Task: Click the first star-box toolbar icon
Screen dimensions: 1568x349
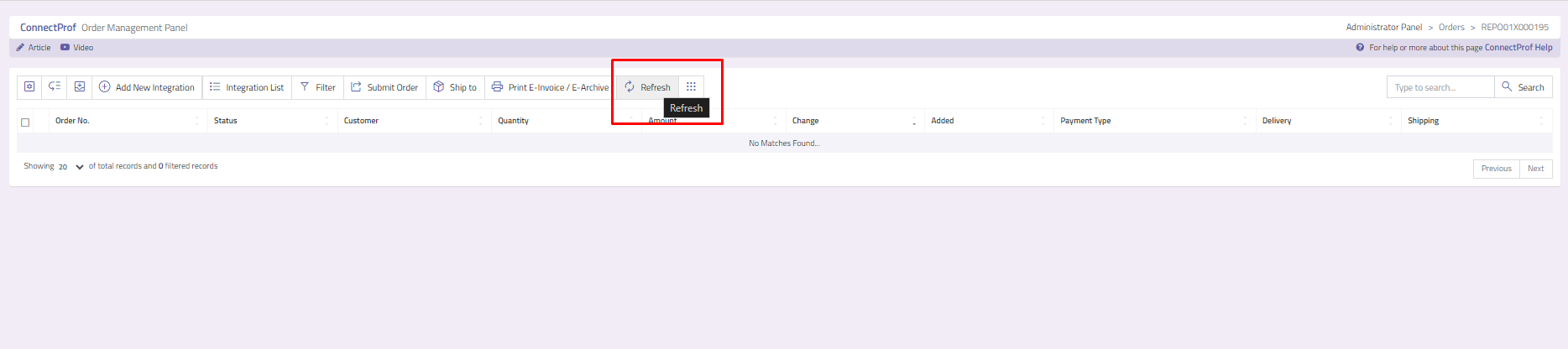Action: coord(29,87)
